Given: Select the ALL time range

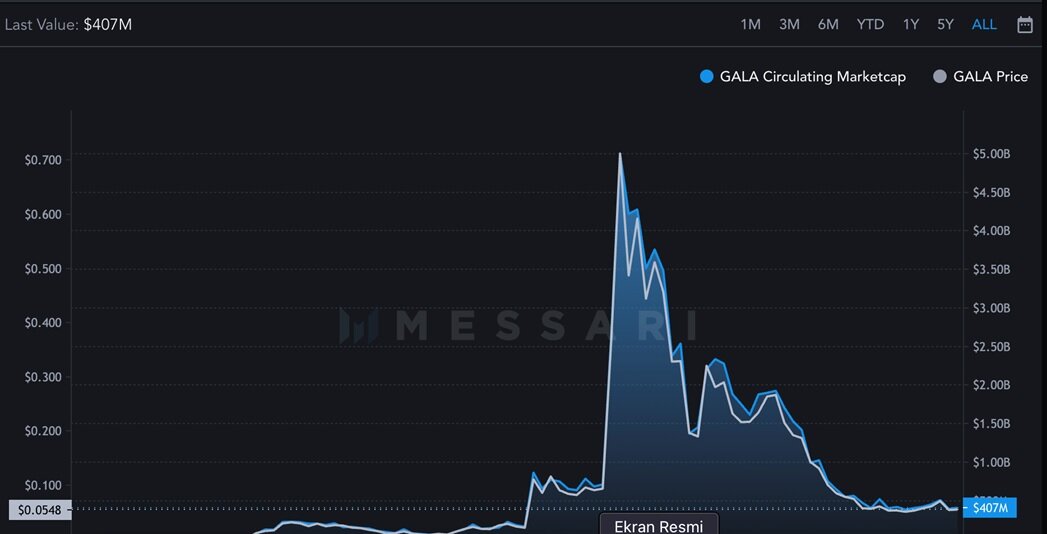Looking at the screenshot, I should click(x=984, y=24).
